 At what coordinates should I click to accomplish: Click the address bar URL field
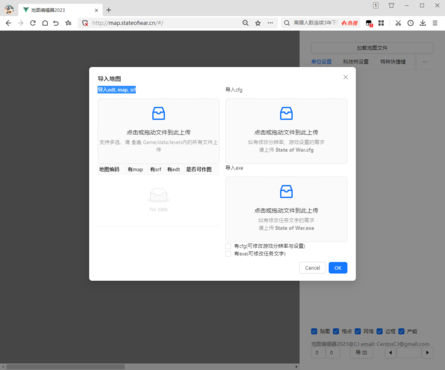[165, 23]
